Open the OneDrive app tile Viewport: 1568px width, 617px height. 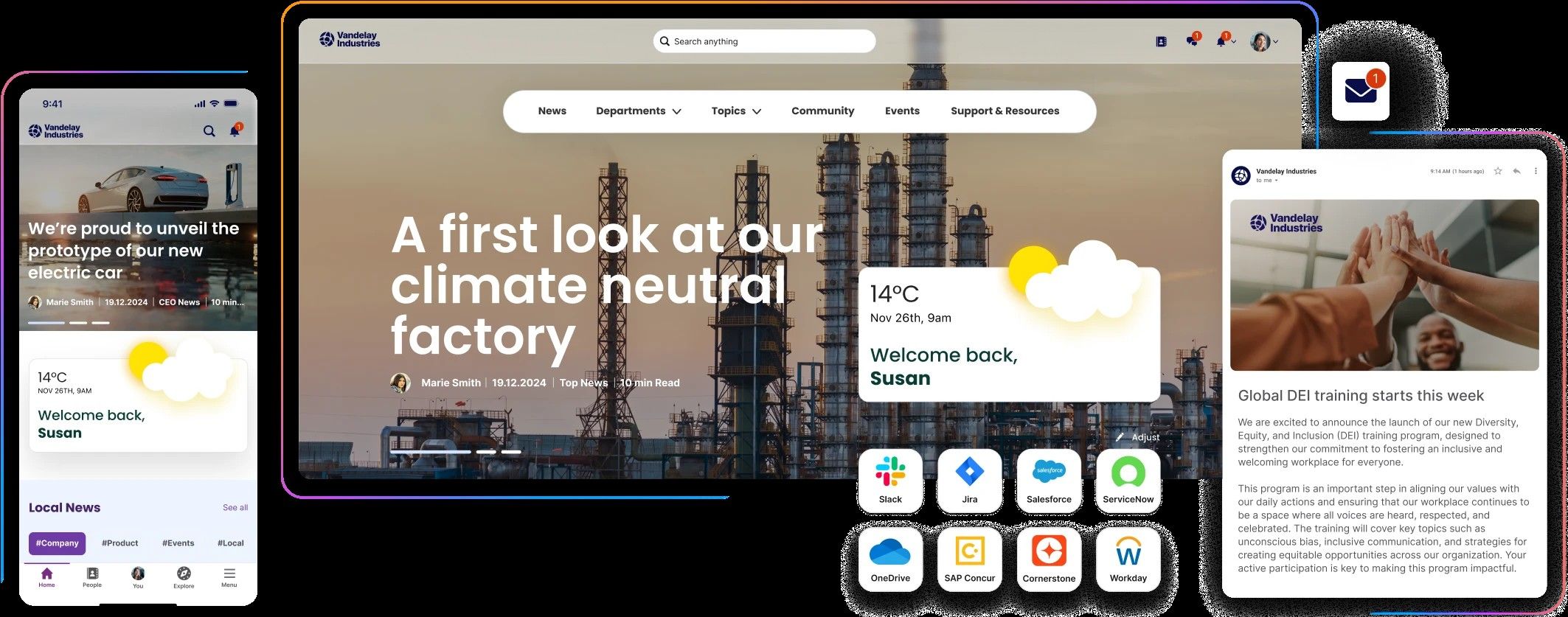coord(890,560)
